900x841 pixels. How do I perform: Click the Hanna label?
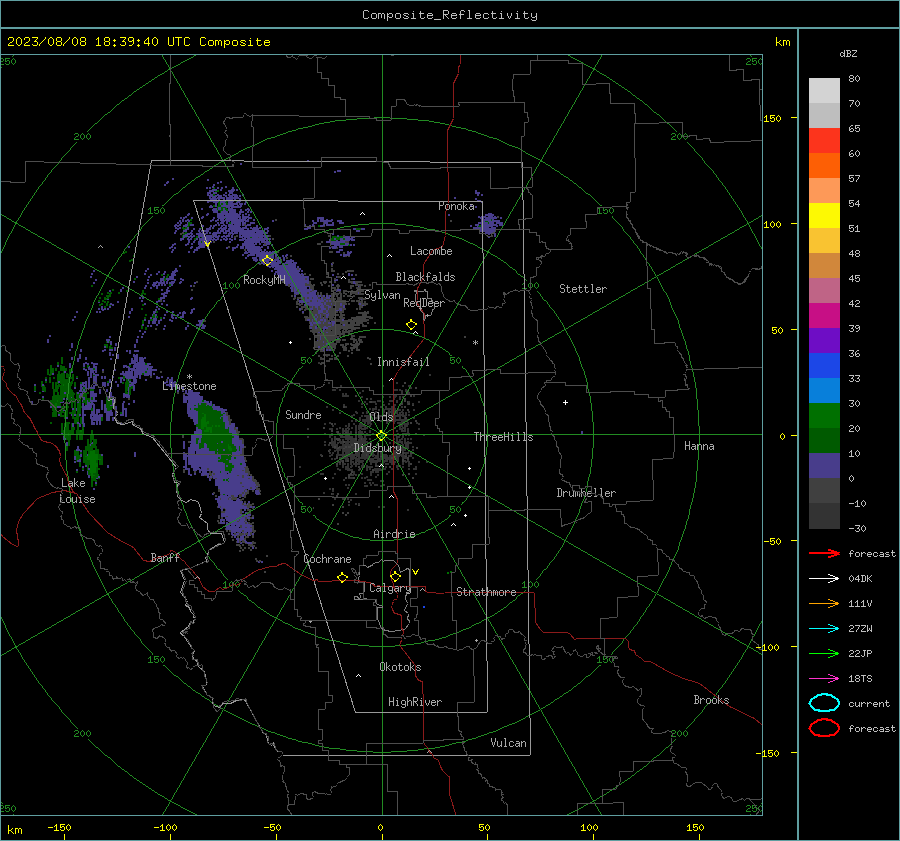click(x=699, y=446)
